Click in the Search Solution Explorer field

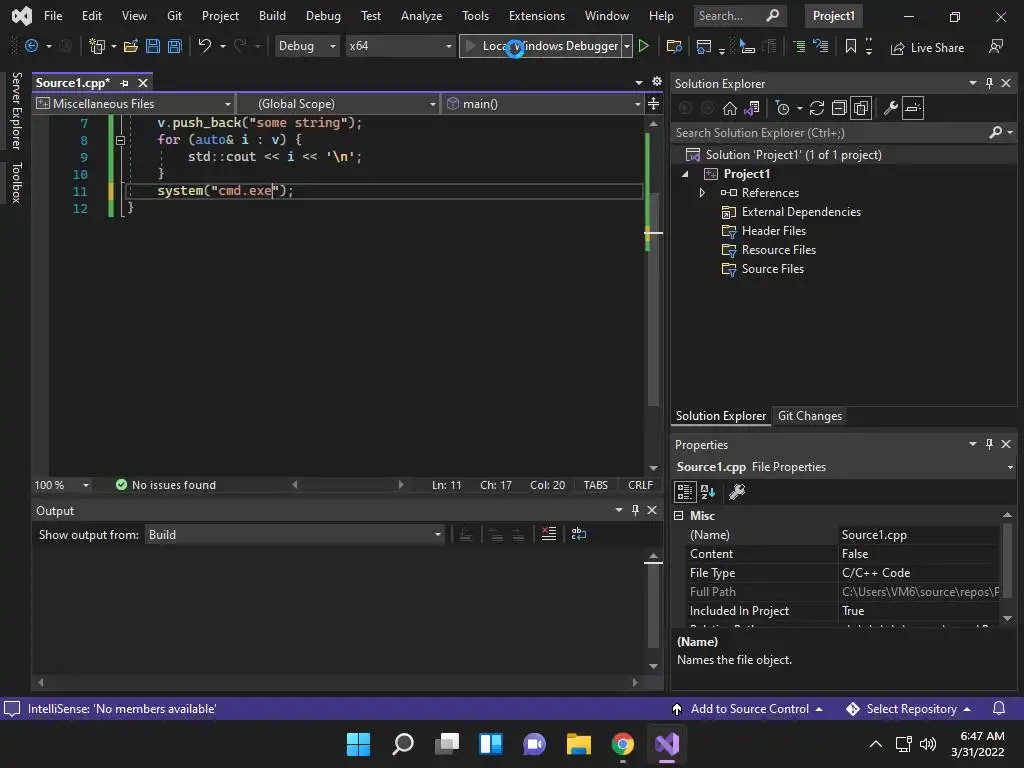pos(829,133)
